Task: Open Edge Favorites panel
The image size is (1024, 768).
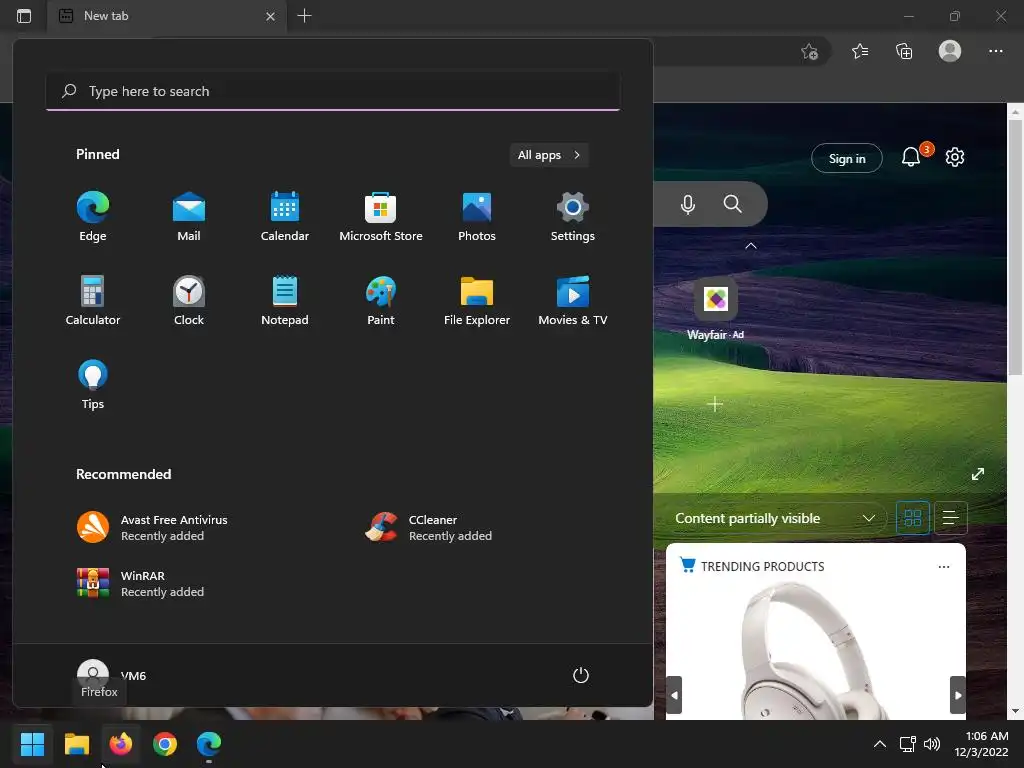Action: 860,51
